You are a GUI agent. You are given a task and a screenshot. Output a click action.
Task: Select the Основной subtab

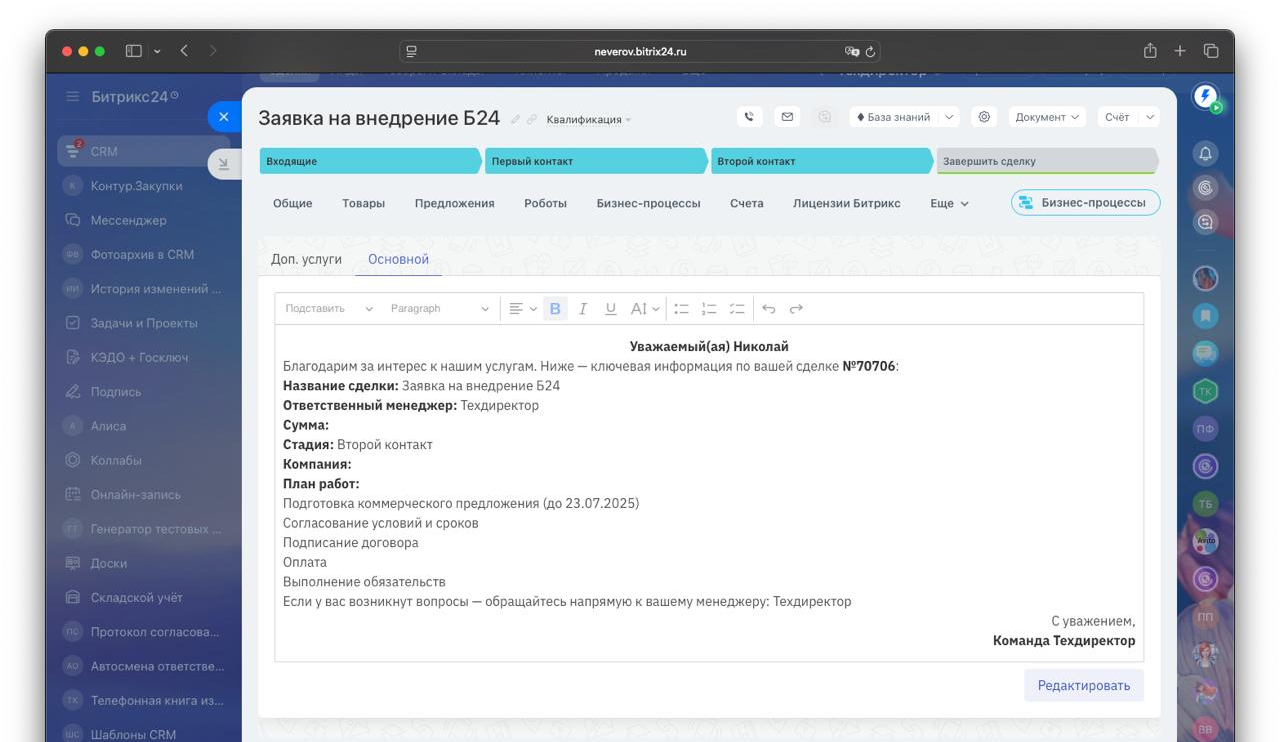point(398,259)
